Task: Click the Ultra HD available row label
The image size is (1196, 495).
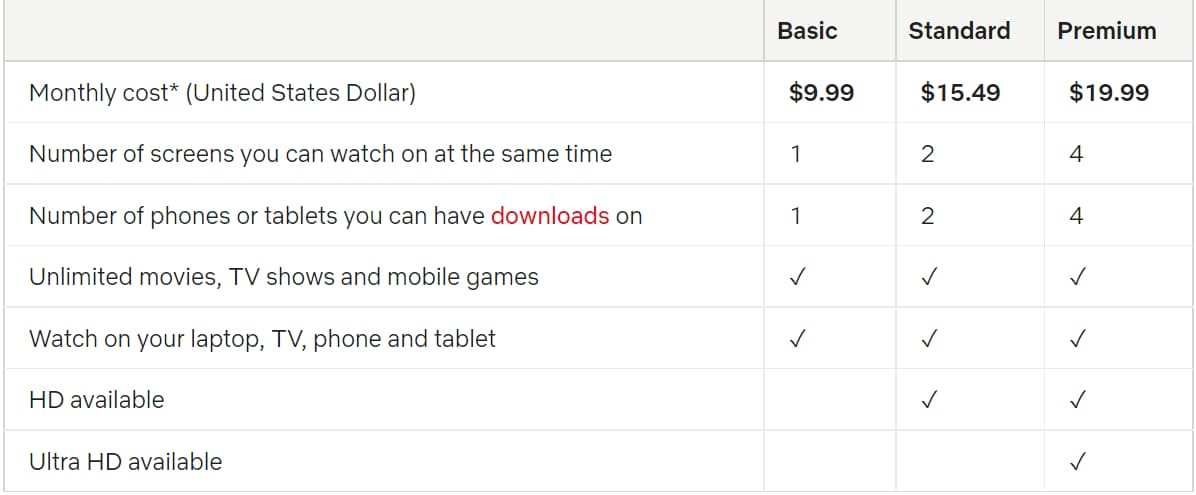Action: tap(126, 461)
